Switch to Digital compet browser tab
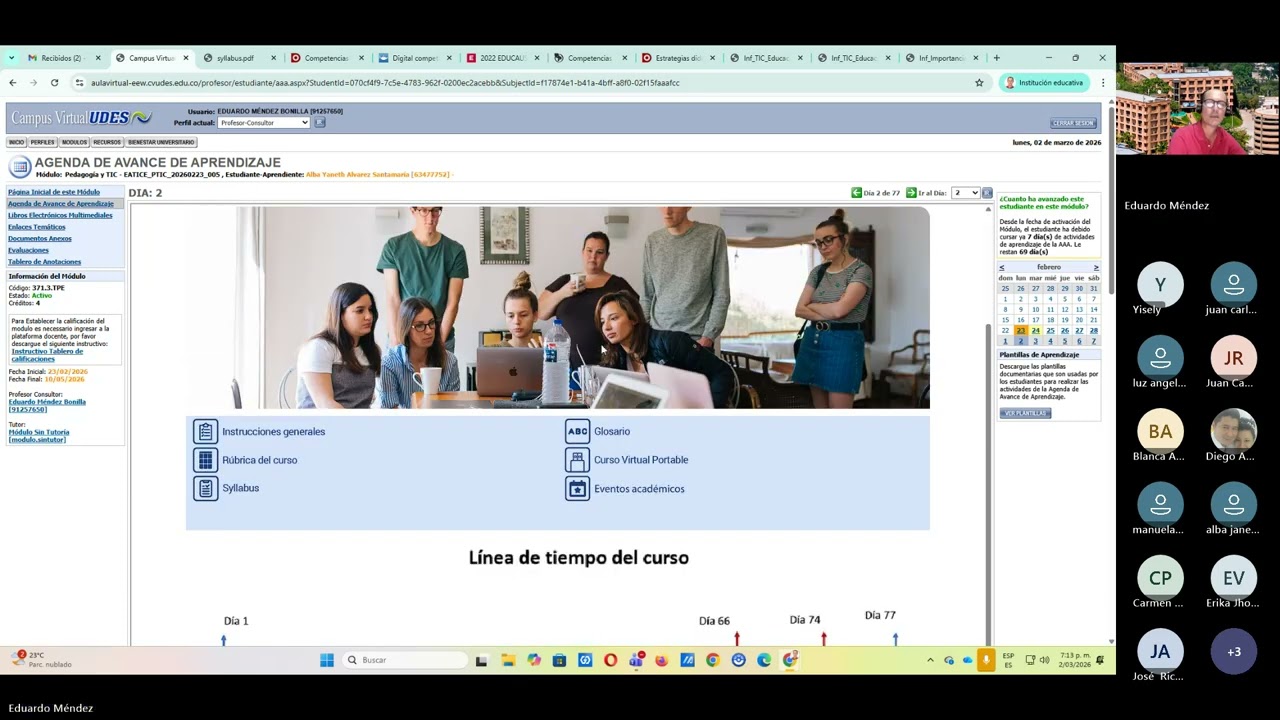The height and width of the screenshot is (720, 1280). point(414,58)
